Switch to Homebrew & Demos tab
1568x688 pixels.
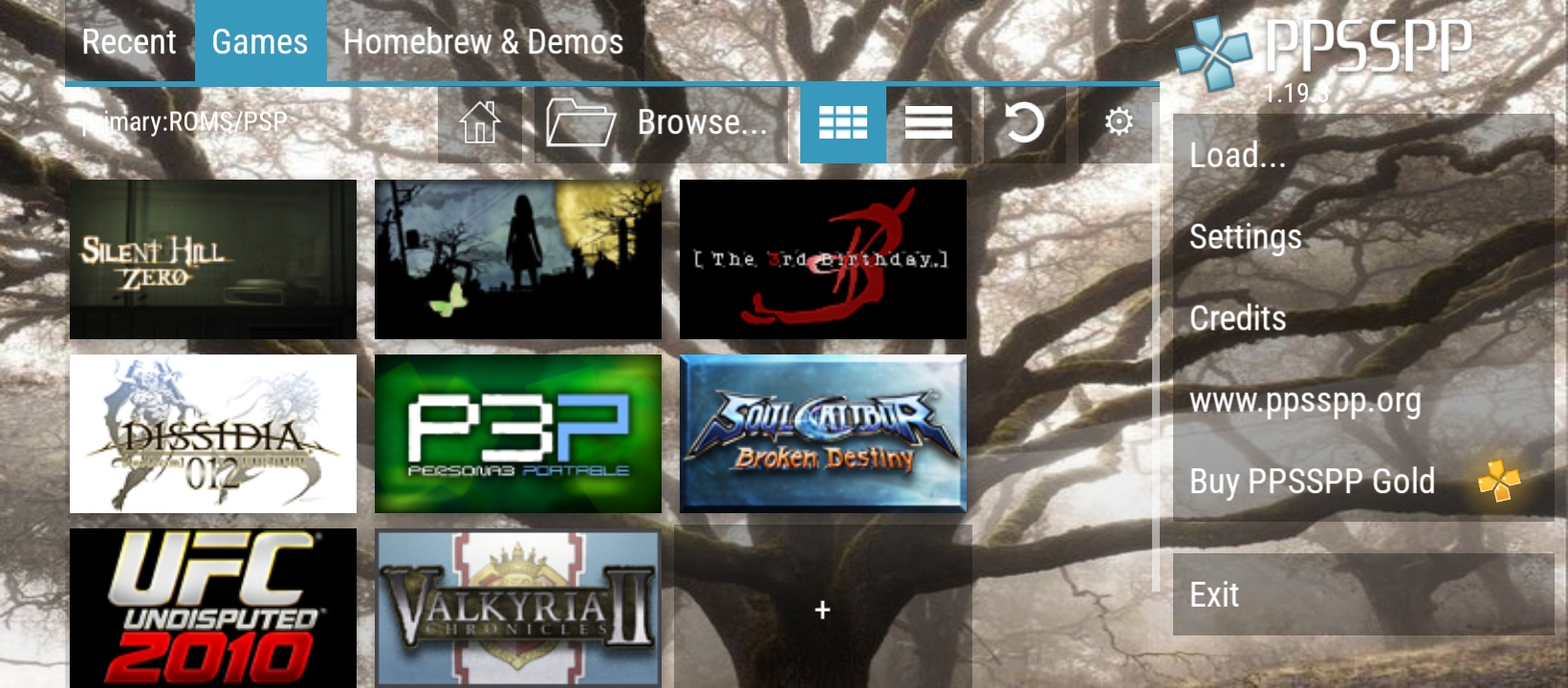pos(483,42)
